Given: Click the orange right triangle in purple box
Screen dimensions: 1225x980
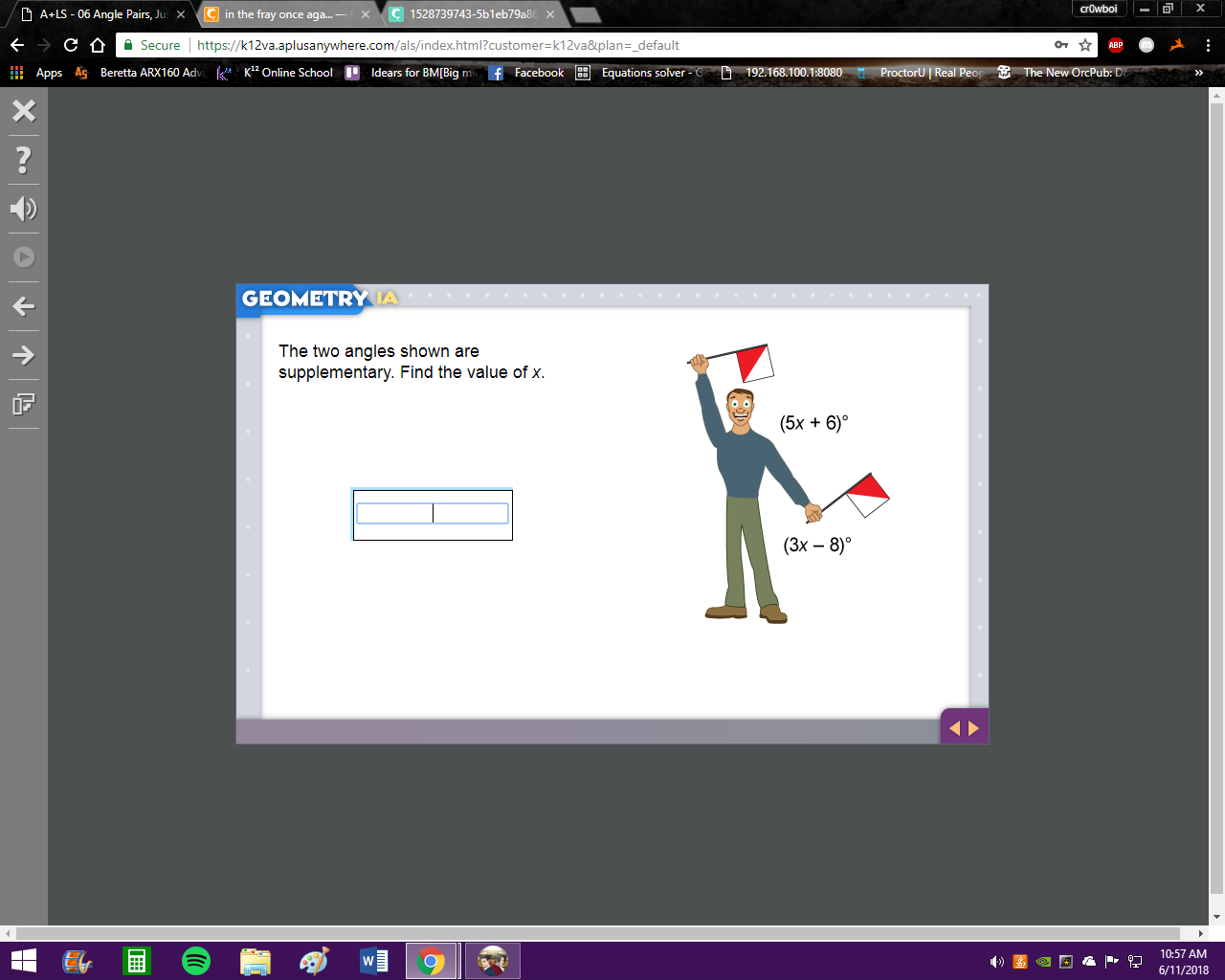Looking at the screenshot, I should tap(974, 728).
